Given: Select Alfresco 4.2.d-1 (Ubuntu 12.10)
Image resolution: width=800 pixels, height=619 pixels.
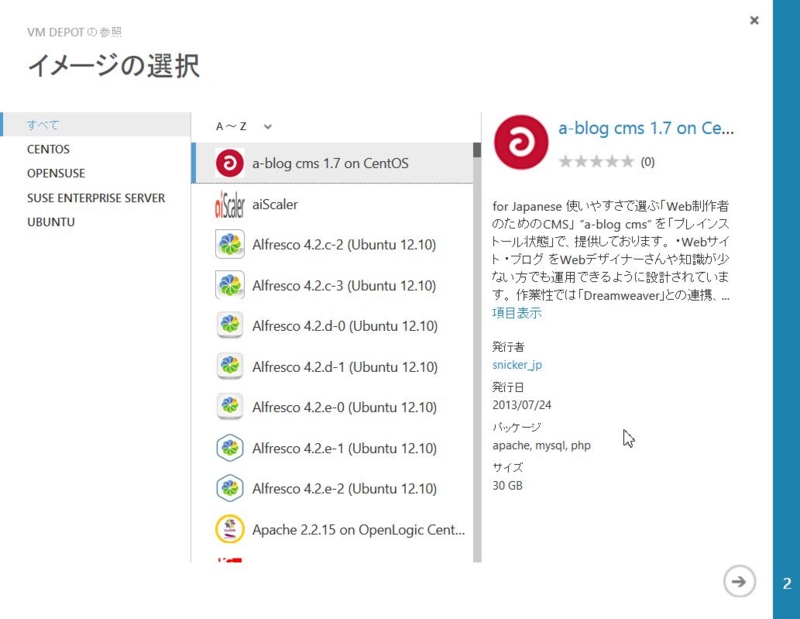Looking at the screenshot, I should [x=333, y=366].
